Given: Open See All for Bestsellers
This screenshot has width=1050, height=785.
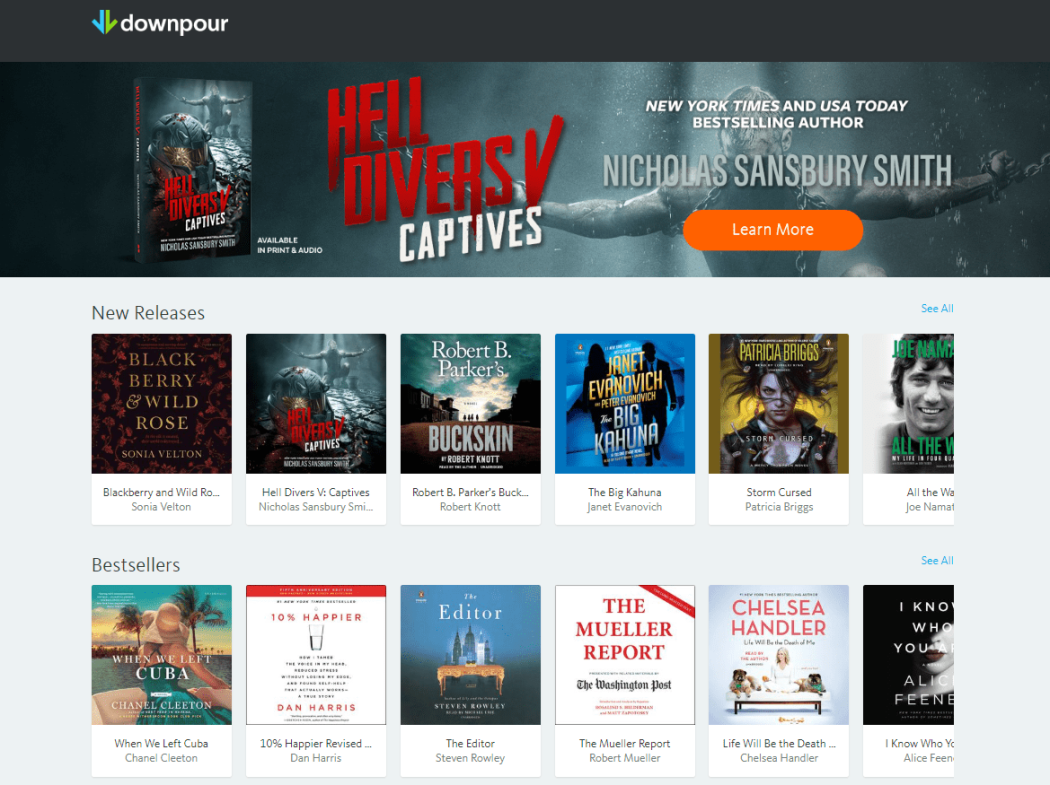Looking at the screenshot, I should (x=937, y=560).
